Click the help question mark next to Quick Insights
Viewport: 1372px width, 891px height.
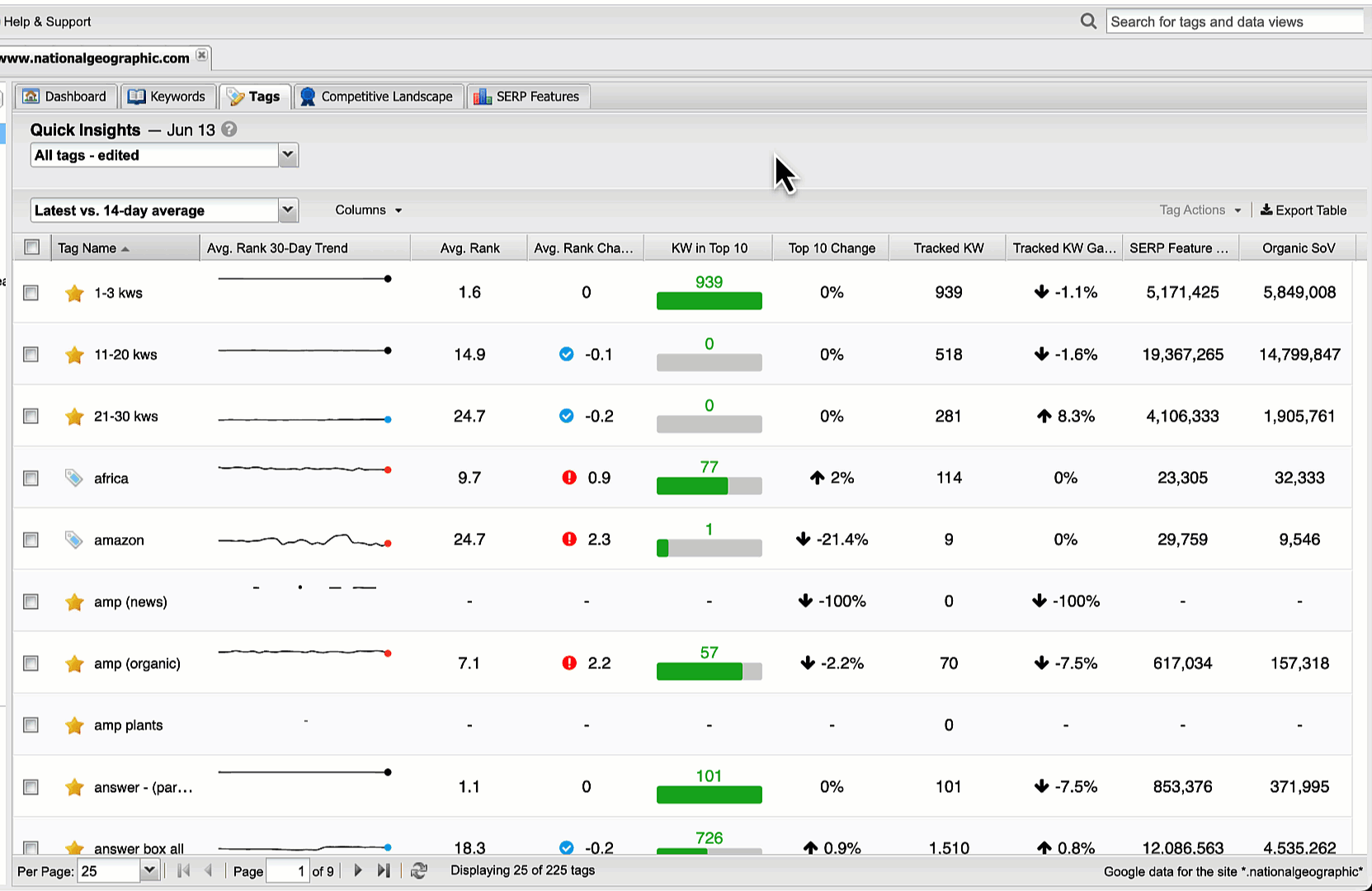(229, 130)
